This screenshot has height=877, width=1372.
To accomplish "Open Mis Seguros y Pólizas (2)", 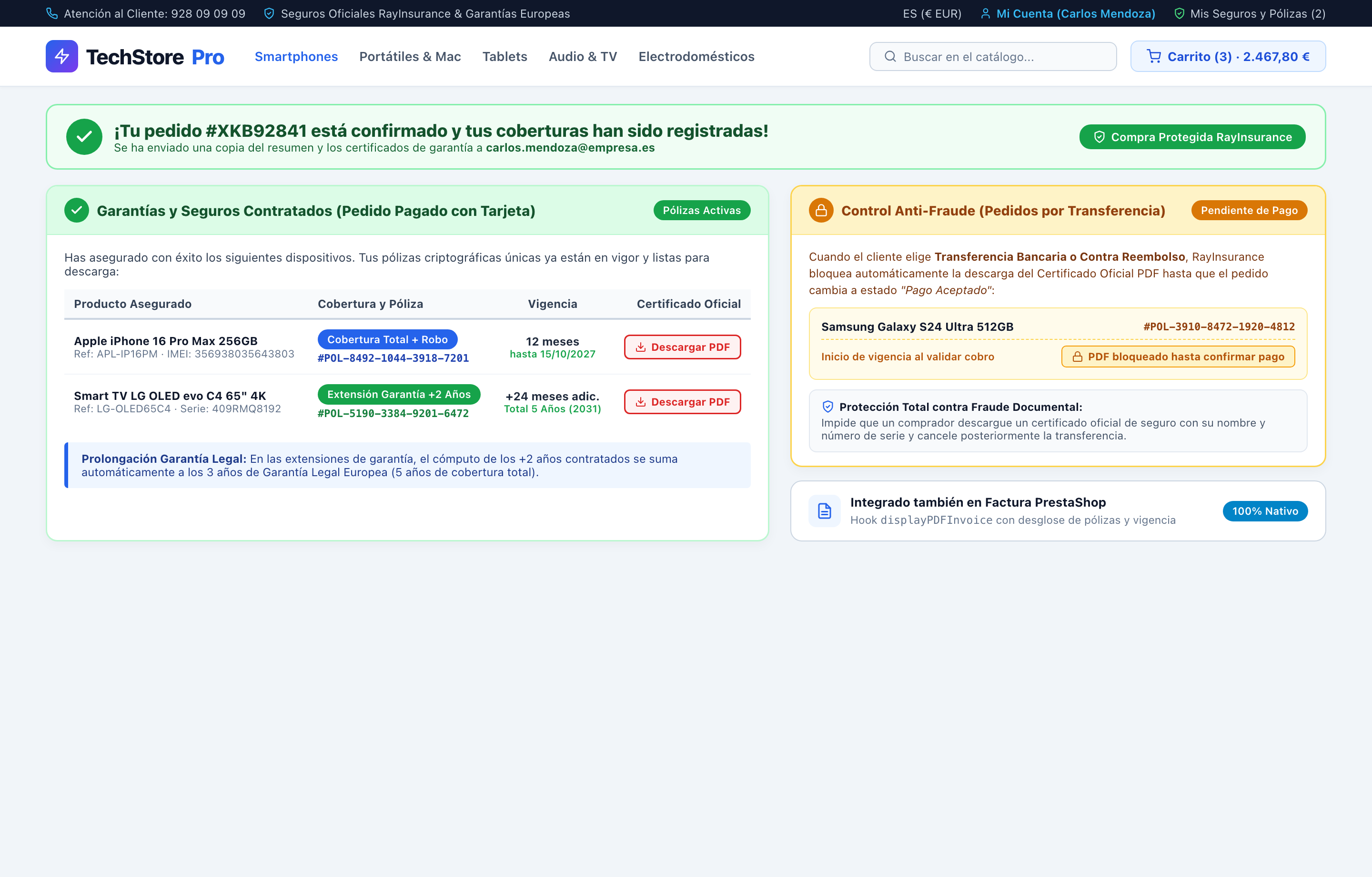I will (x=1250, y=14).
